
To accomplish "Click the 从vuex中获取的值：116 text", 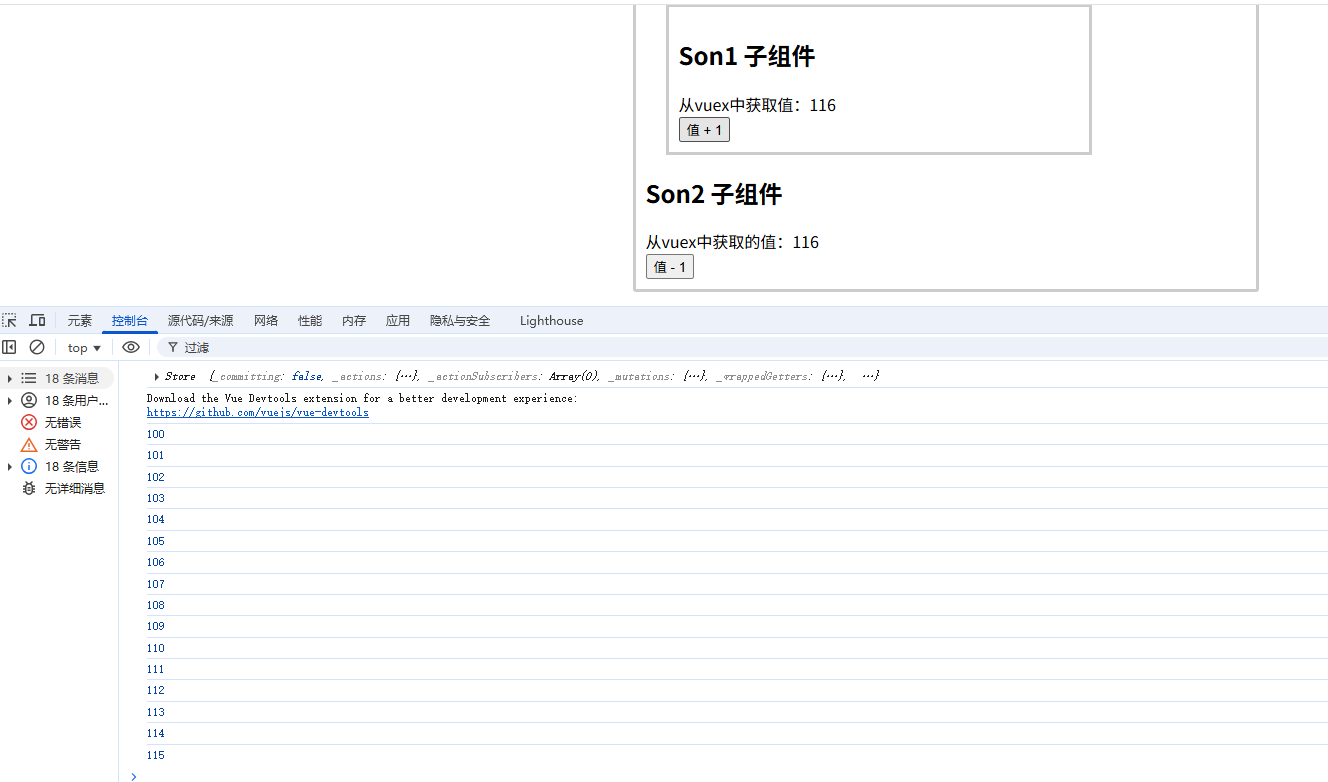I will 732,242.
